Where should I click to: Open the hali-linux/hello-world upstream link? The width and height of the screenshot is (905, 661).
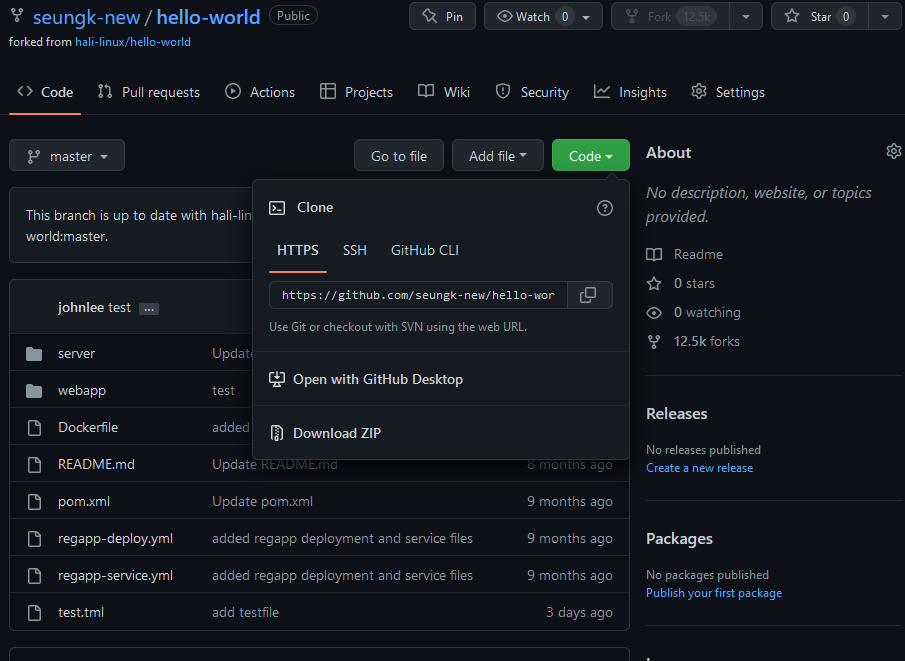(133, 42)
